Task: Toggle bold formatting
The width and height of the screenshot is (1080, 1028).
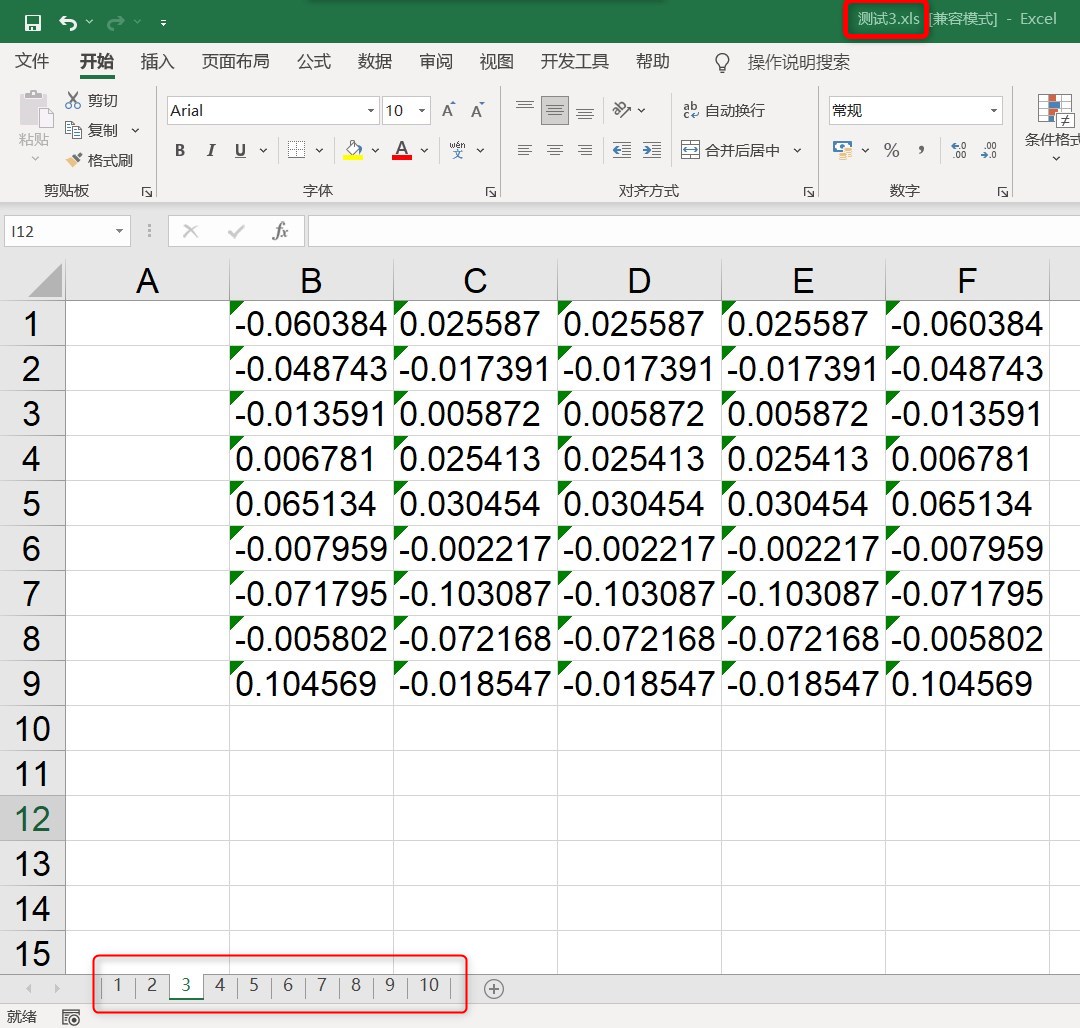Action: click(180, 150)
